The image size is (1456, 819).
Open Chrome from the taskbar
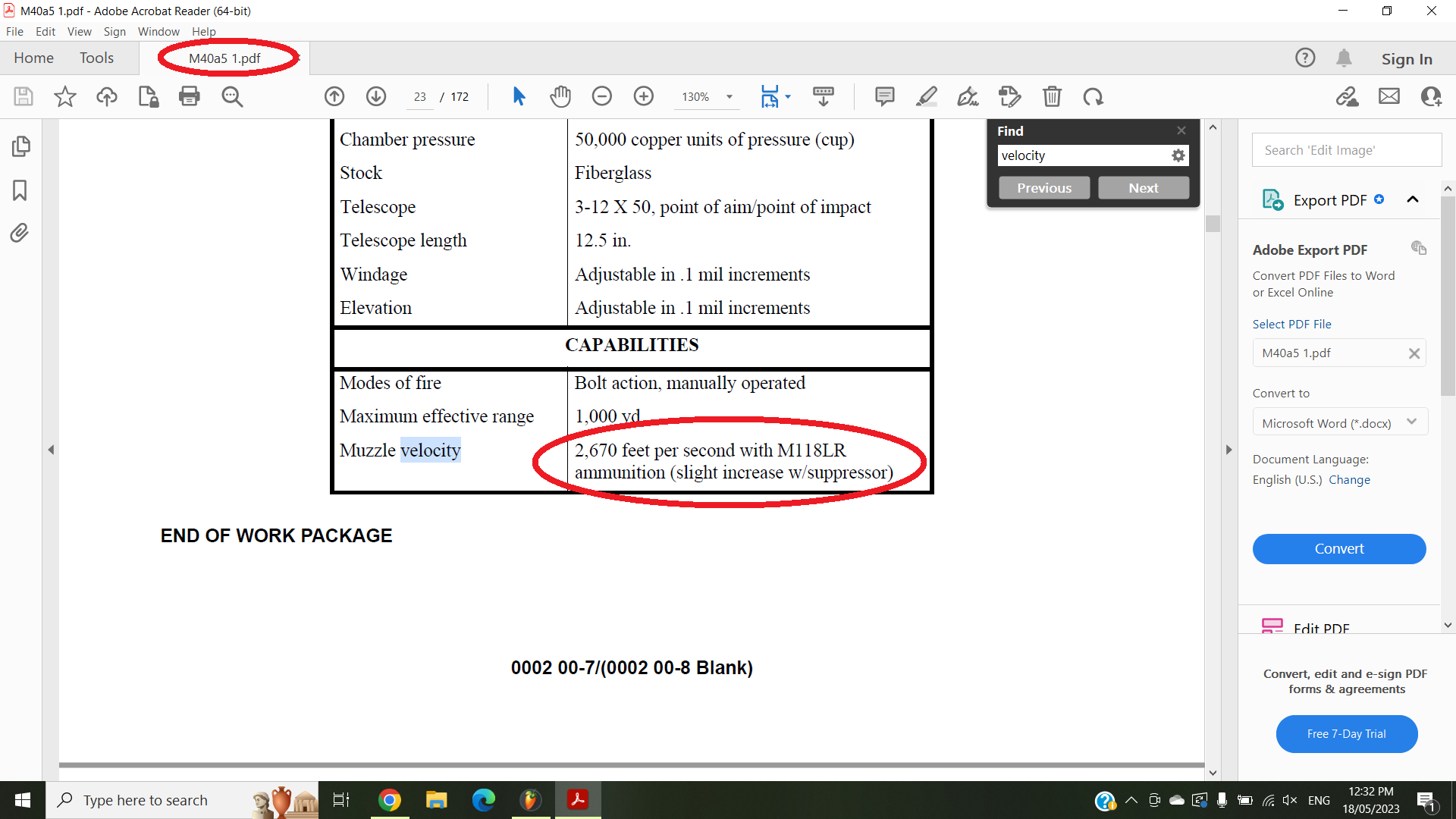click(x=390, y=800)
